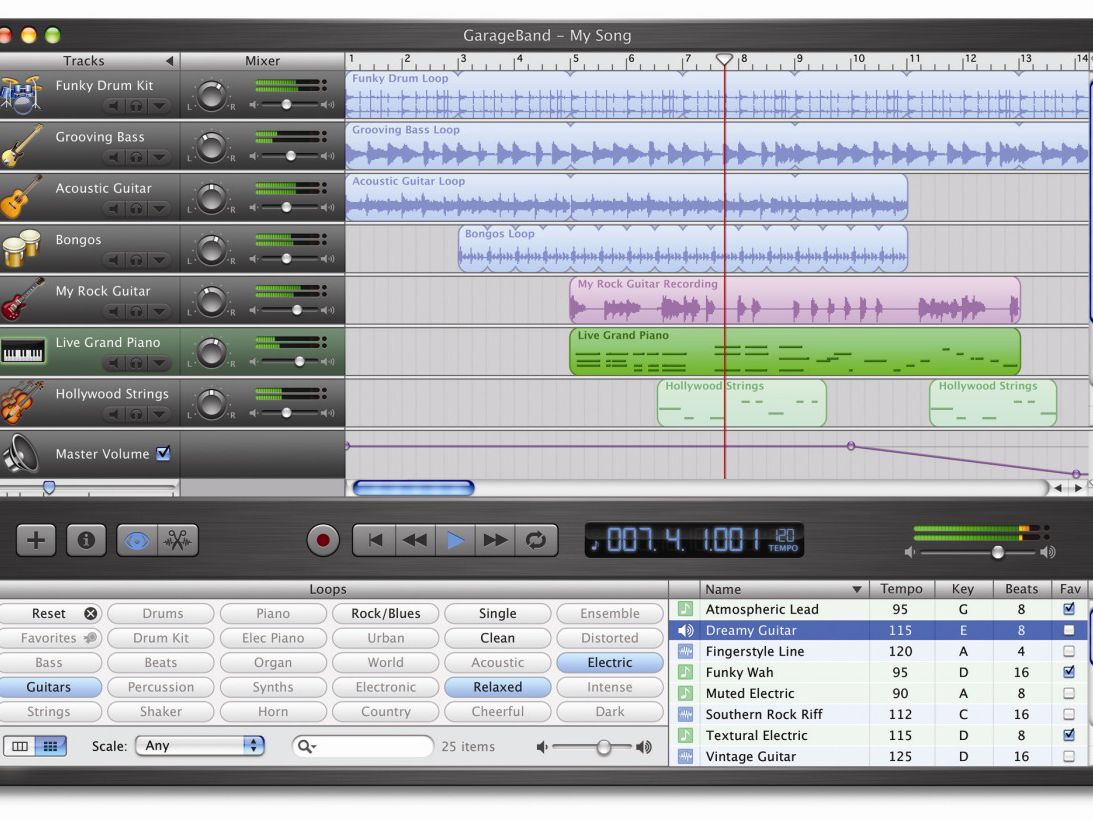Fast forward the song
This screenshot has height=820, width=1093.
click(496, 540)
